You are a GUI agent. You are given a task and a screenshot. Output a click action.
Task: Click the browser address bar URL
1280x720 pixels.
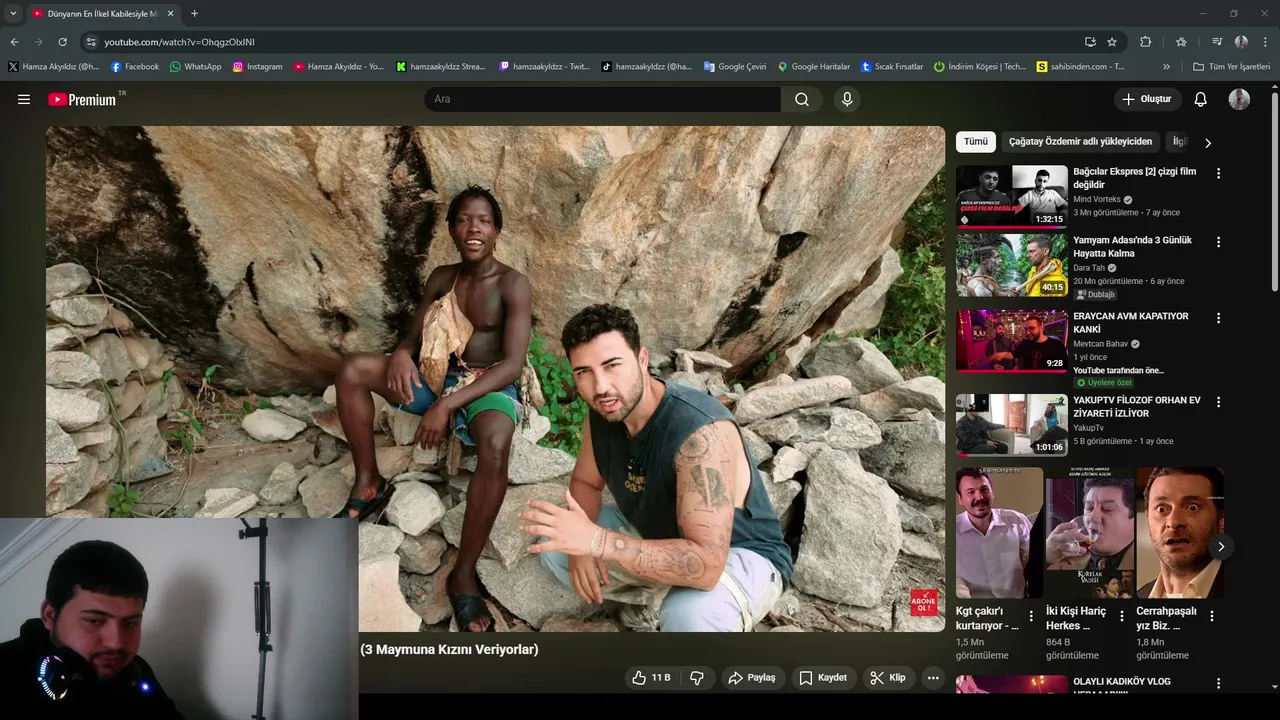coord(179,42)
